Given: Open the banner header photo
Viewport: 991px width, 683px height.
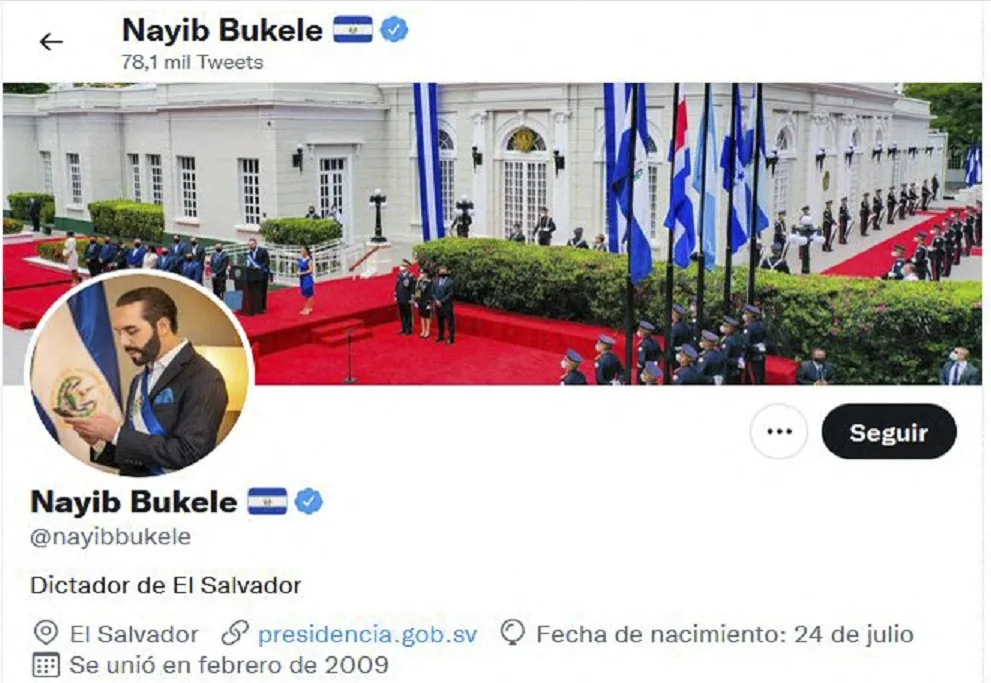Looking at the screenshot, I should tap(493, 234).
